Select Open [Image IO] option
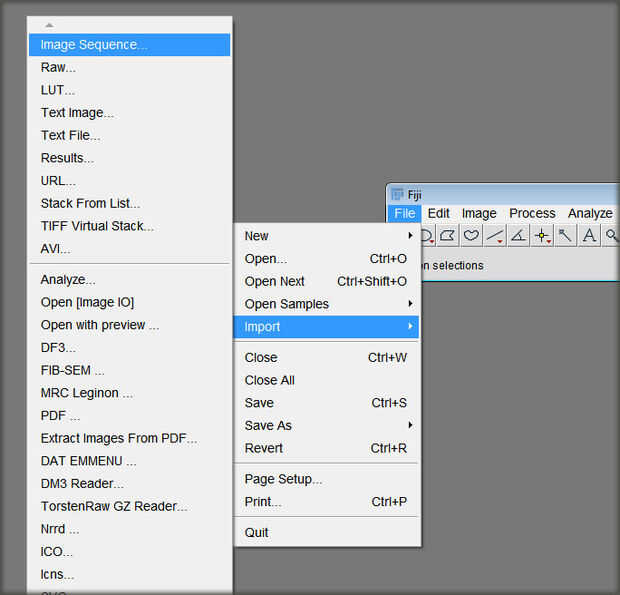Viewport: 620px width, 595px height. 130,302
